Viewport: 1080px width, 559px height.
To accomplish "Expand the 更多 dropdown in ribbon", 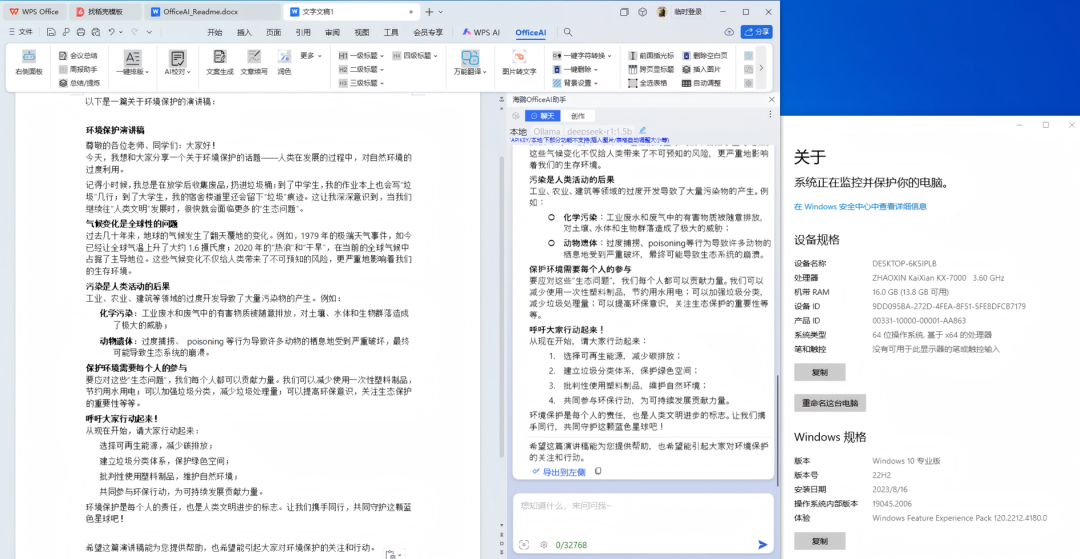I will (x=311, y=56).
